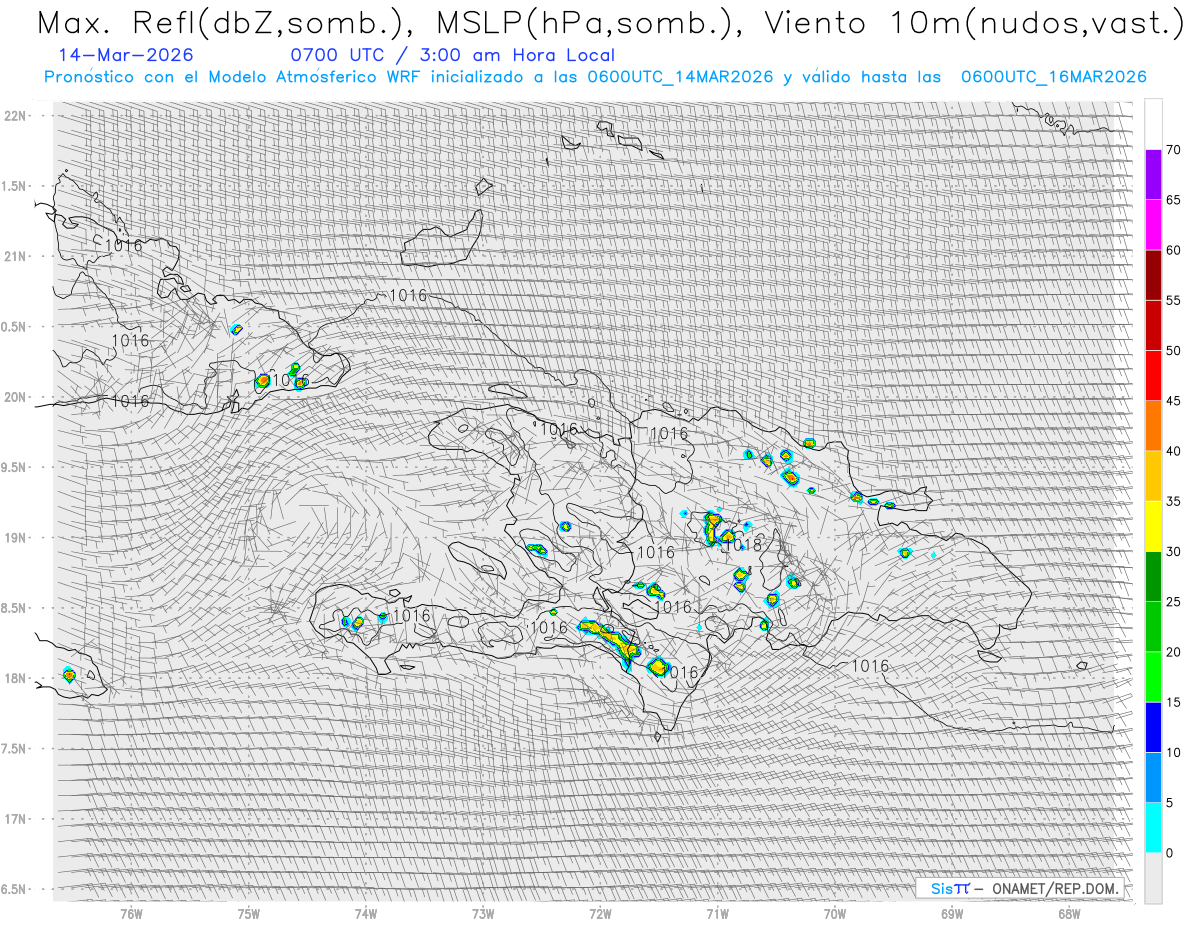The image size is (1200, 927).
Task: Select the dark maroon 55–60 dBZ band
Action: click(x=1153, y=275)
